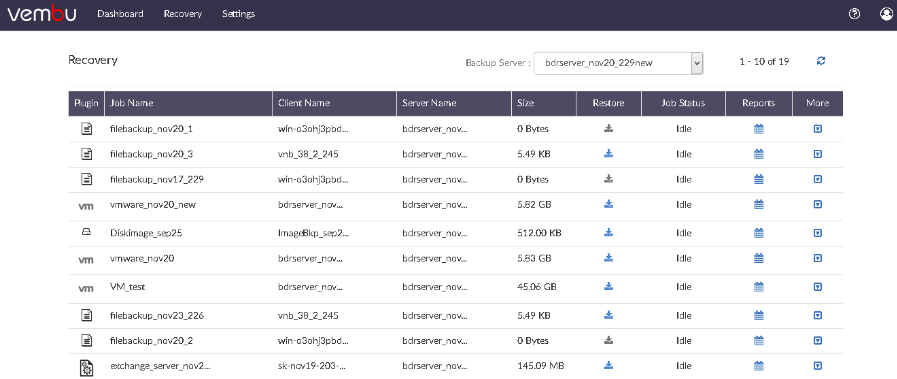Click the restore icon for vmware_nov20_new
The image size is (897, 379).
click(609, 204)
